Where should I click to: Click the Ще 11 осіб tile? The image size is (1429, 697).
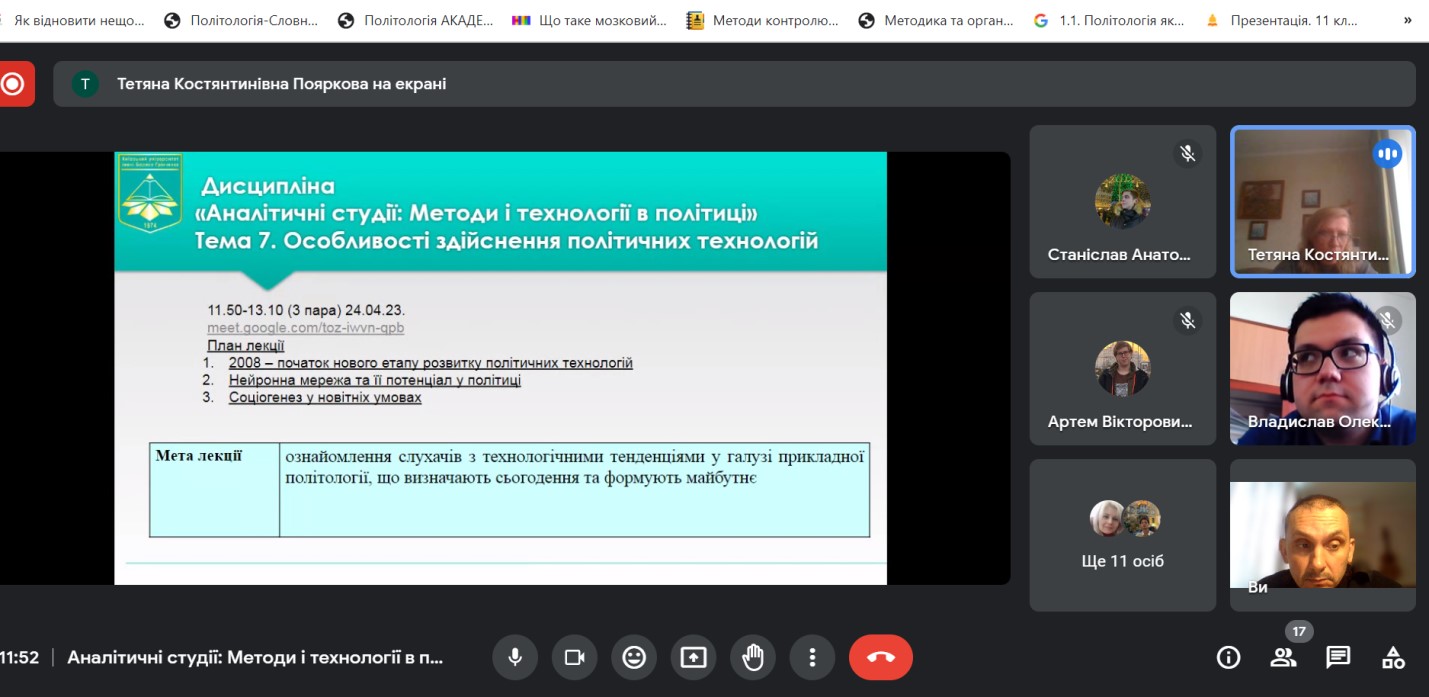(1122, 535)
